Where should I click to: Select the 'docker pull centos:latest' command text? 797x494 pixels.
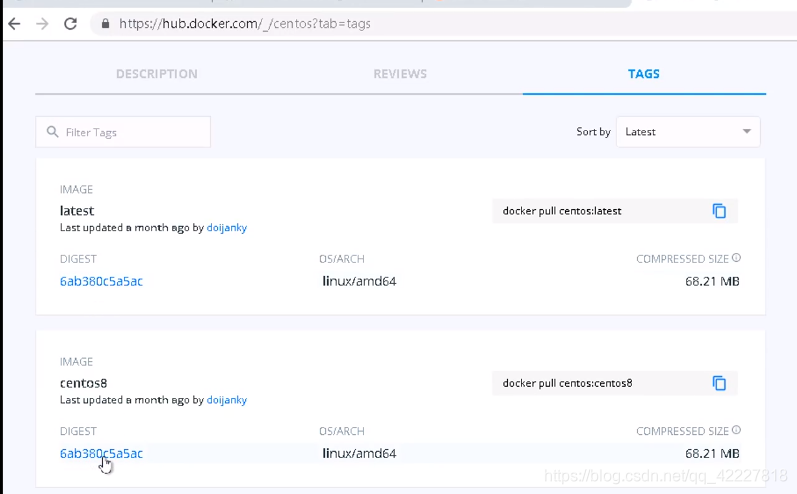point(562,211)
